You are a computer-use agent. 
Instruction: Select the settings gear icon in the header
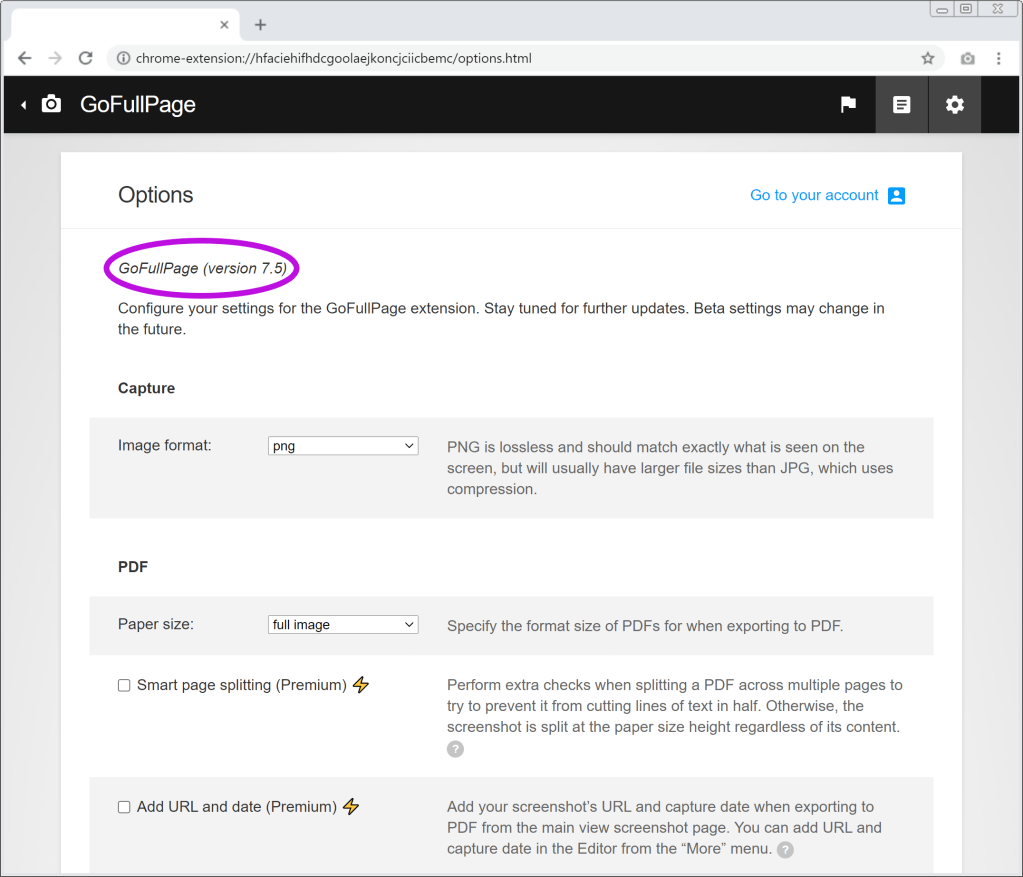pyautogui.click(x=954, y=104)
